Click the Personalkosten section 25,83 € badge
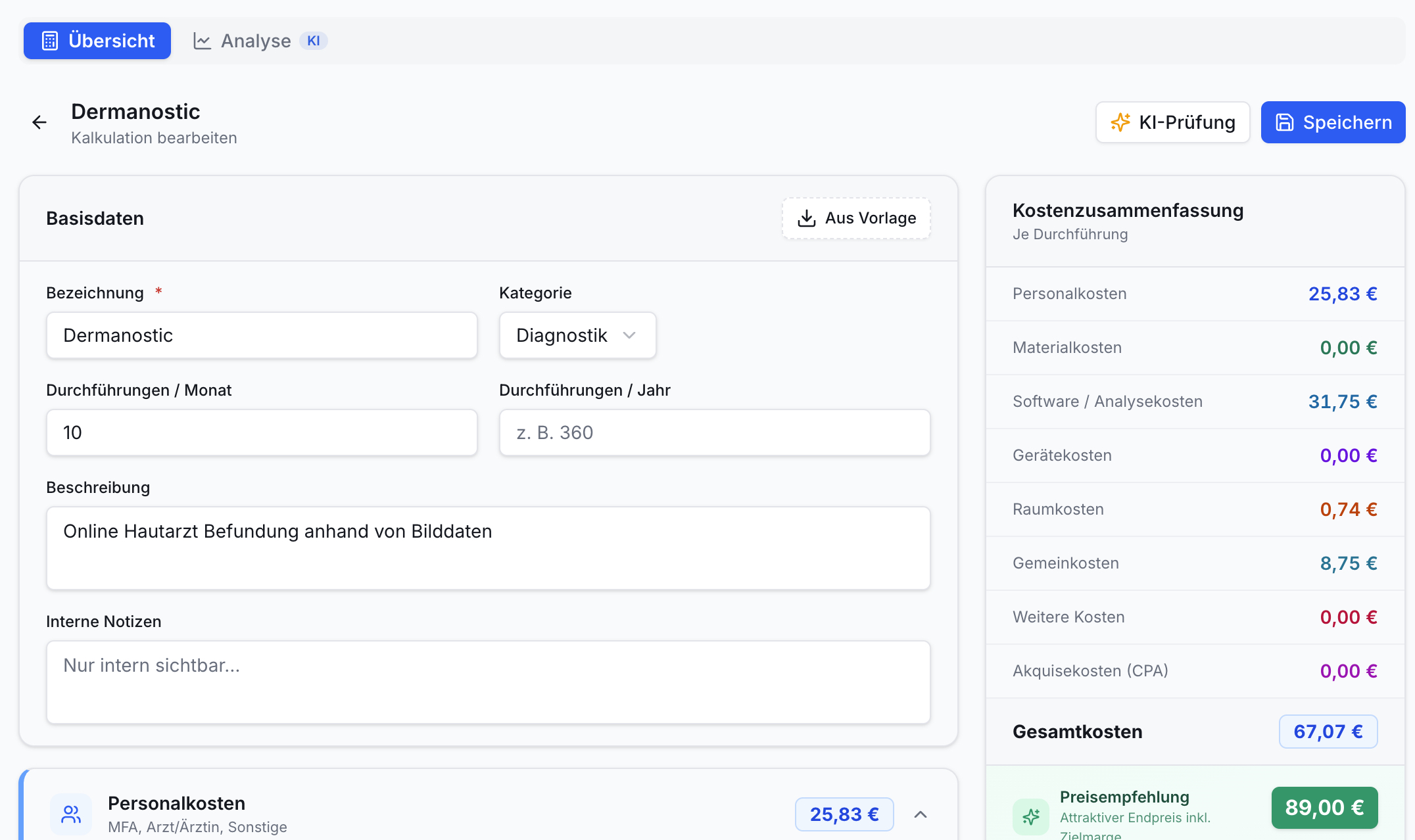 (x=844, y=814)
